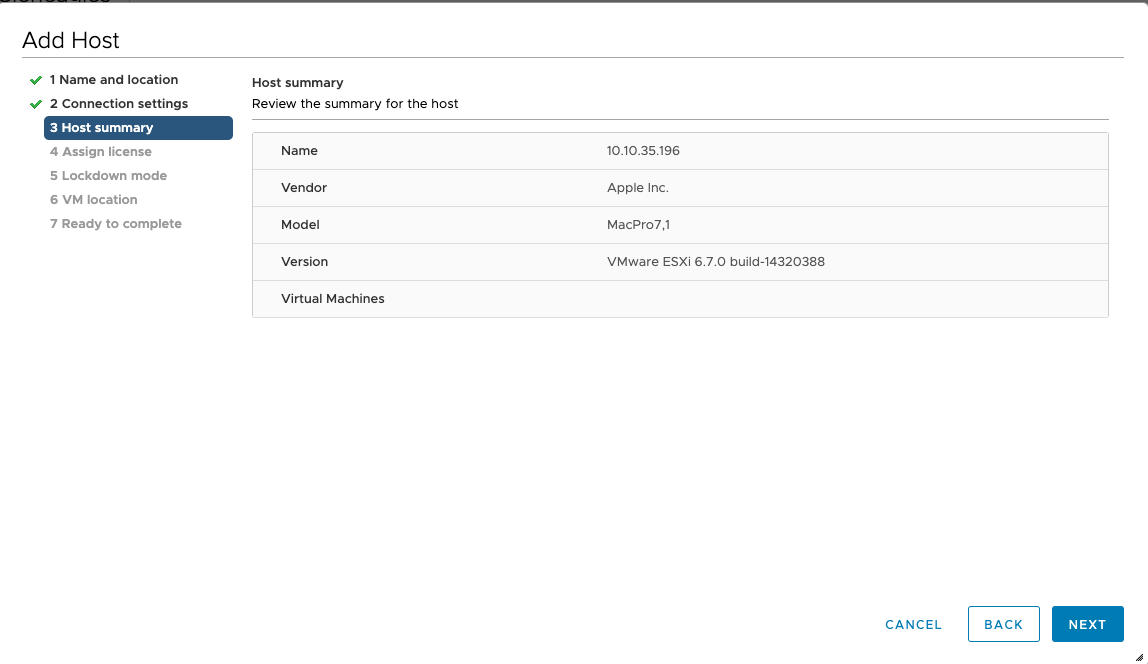Click green checkmark beside Connection settings
1148x664 pixels.
pyautogui.click(x=36, y=104)
